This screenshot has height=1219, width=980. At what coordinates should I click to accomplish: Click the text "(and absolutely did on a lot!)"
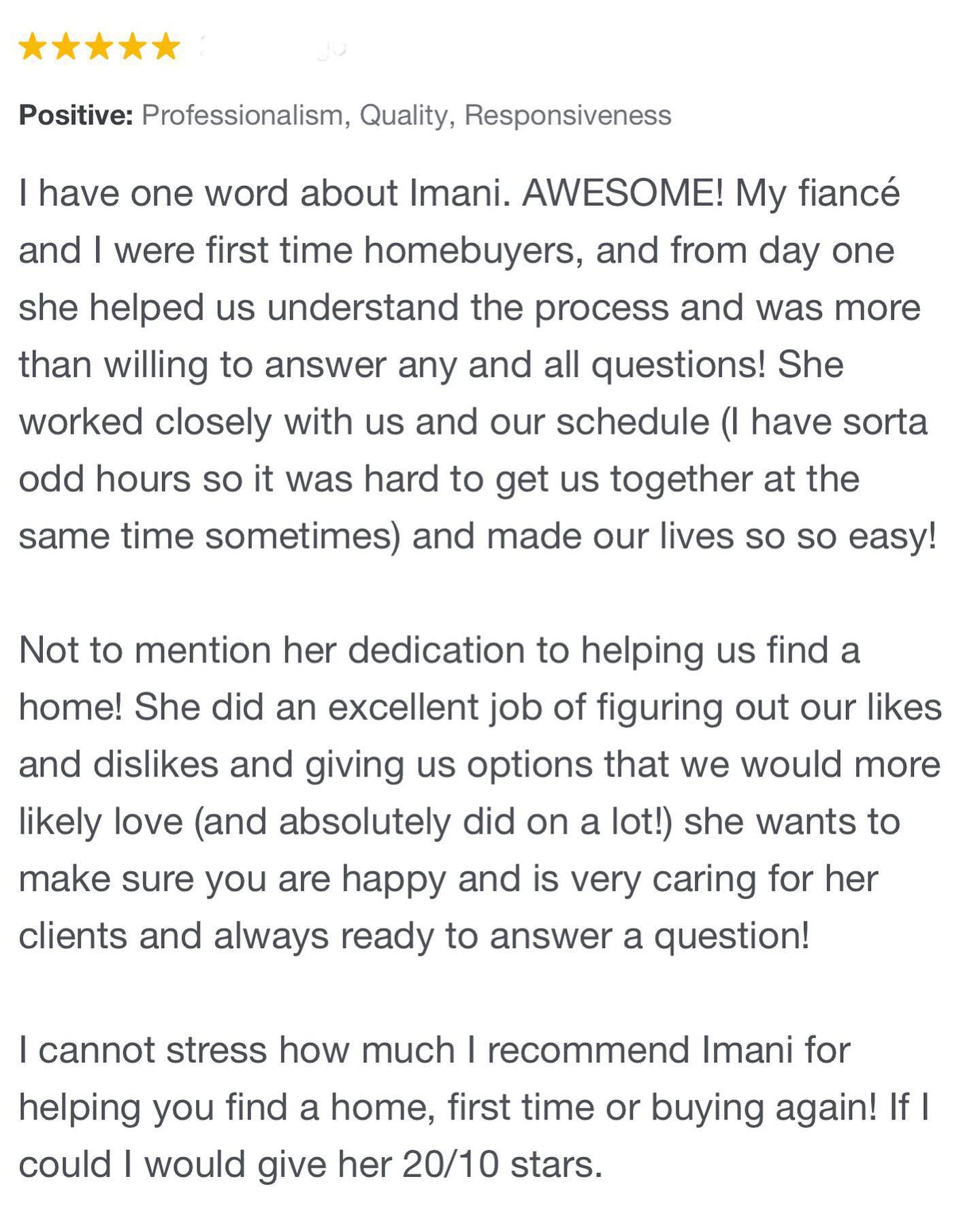434,822
